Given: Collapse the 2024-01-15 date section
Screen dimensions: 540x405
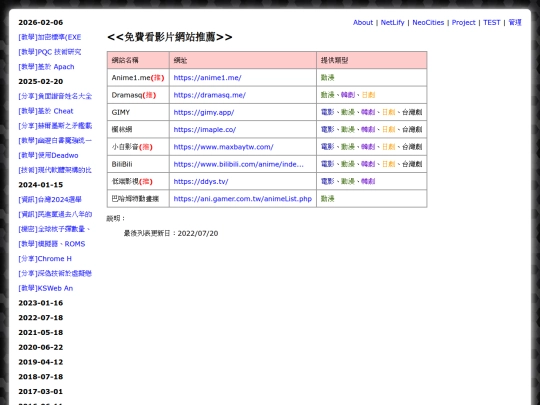Looking at the screenshot, I should [41, 185].
